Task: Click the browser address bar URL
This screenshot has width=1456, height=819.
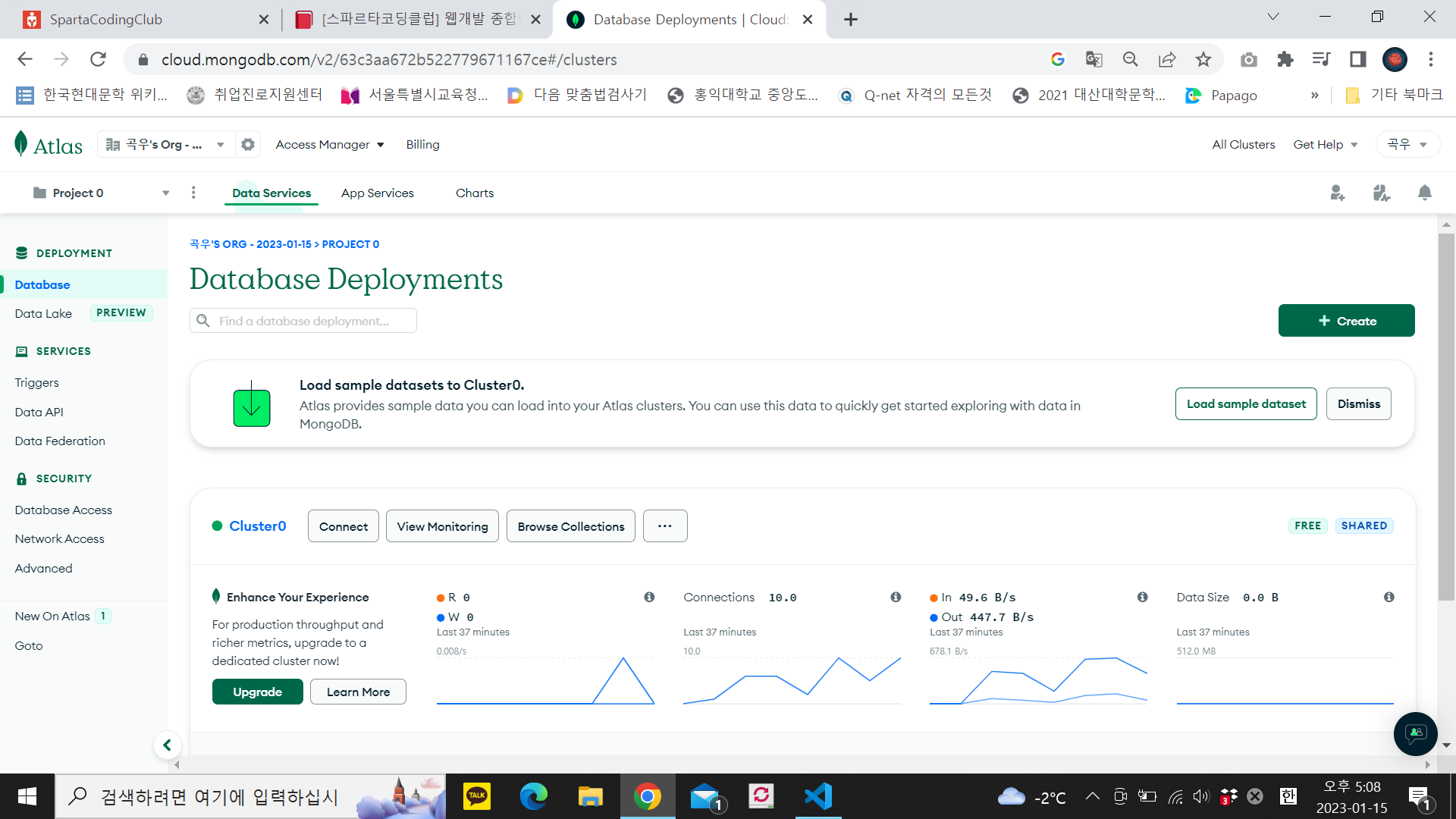Action: [x=389, y=59]
